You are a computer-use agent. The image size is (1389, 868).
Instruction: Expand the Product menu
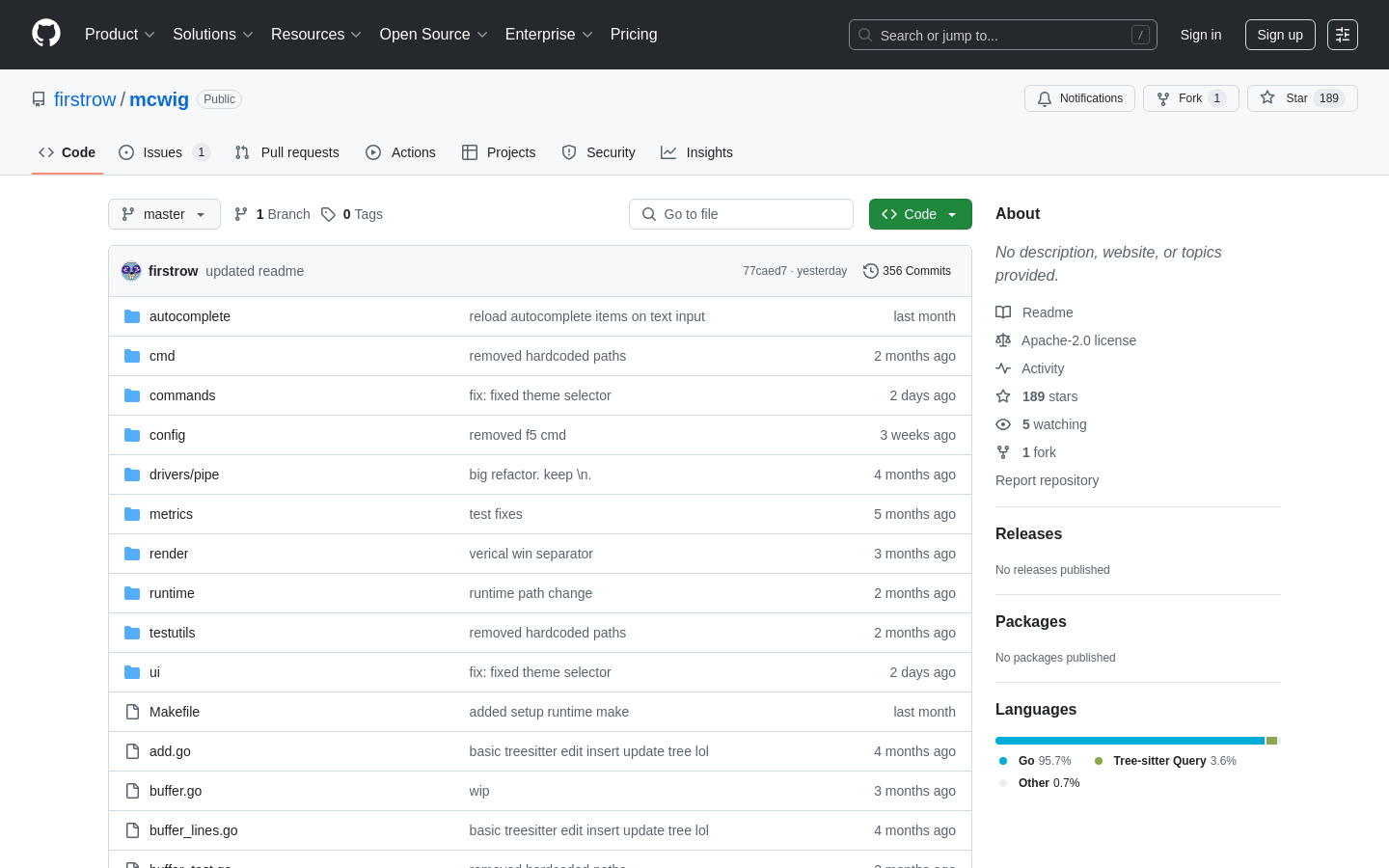coord(120,34)
